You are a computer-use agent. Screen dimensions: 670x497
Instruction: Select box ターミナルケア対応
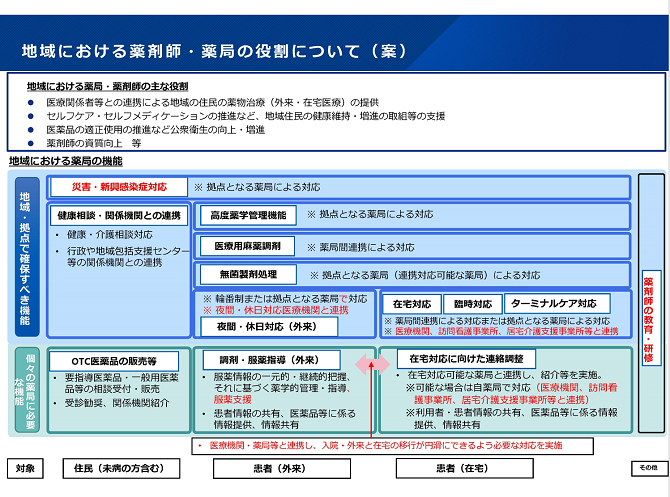(x=557, y=303)
